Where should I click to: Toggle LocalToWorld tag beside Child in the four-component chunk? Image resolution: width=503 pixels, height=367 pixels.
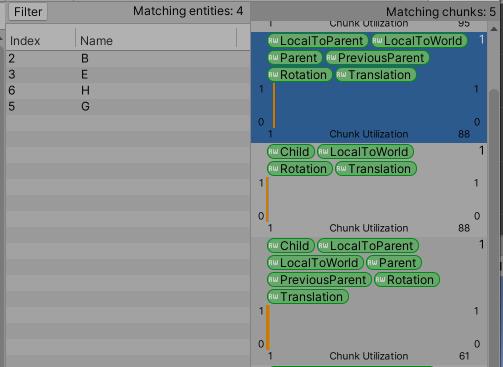click(x=365, y=152)
